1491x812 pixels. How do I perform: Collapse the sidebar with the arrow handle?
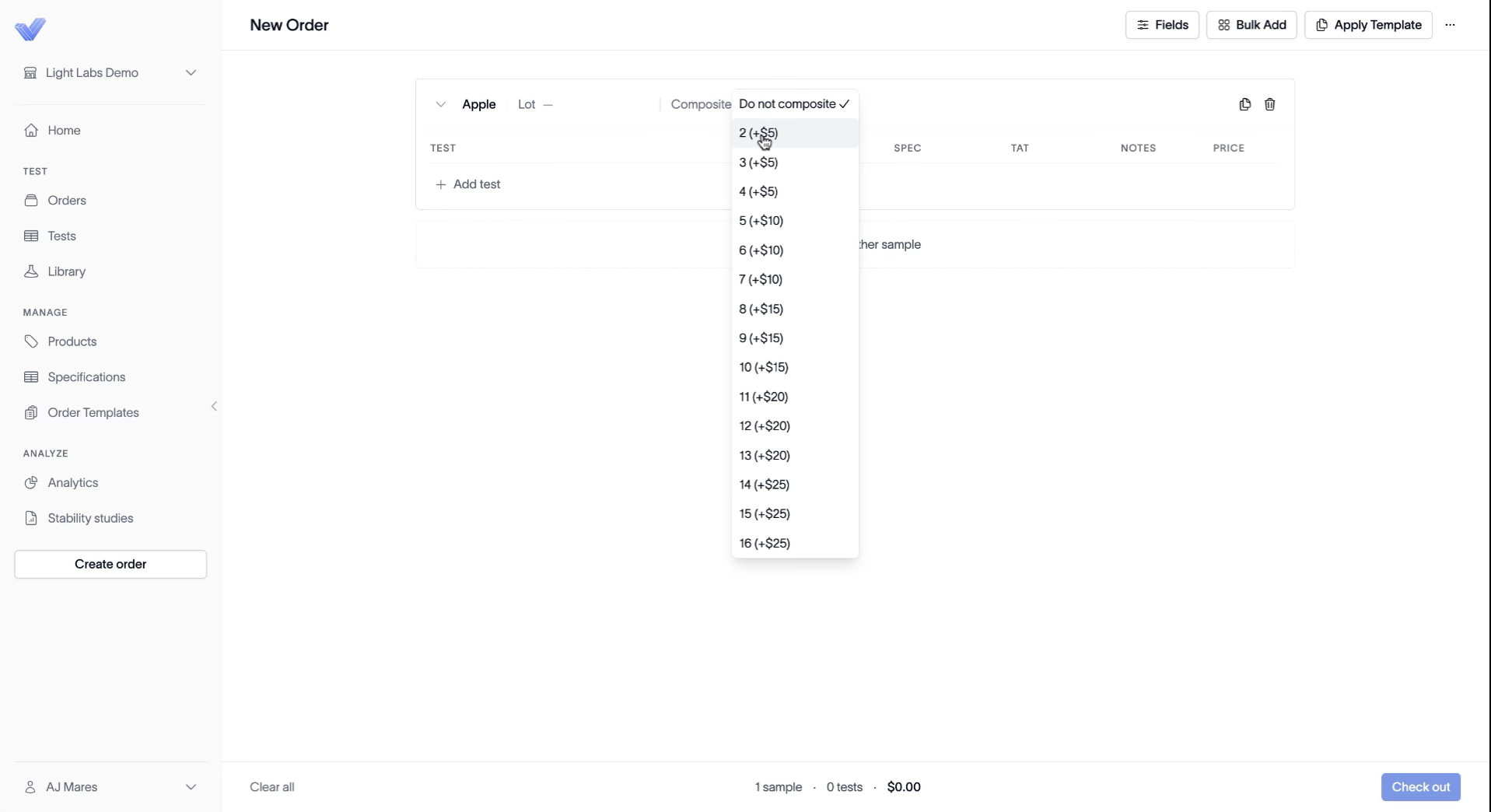pyautogui.click(x=214, y=406)
